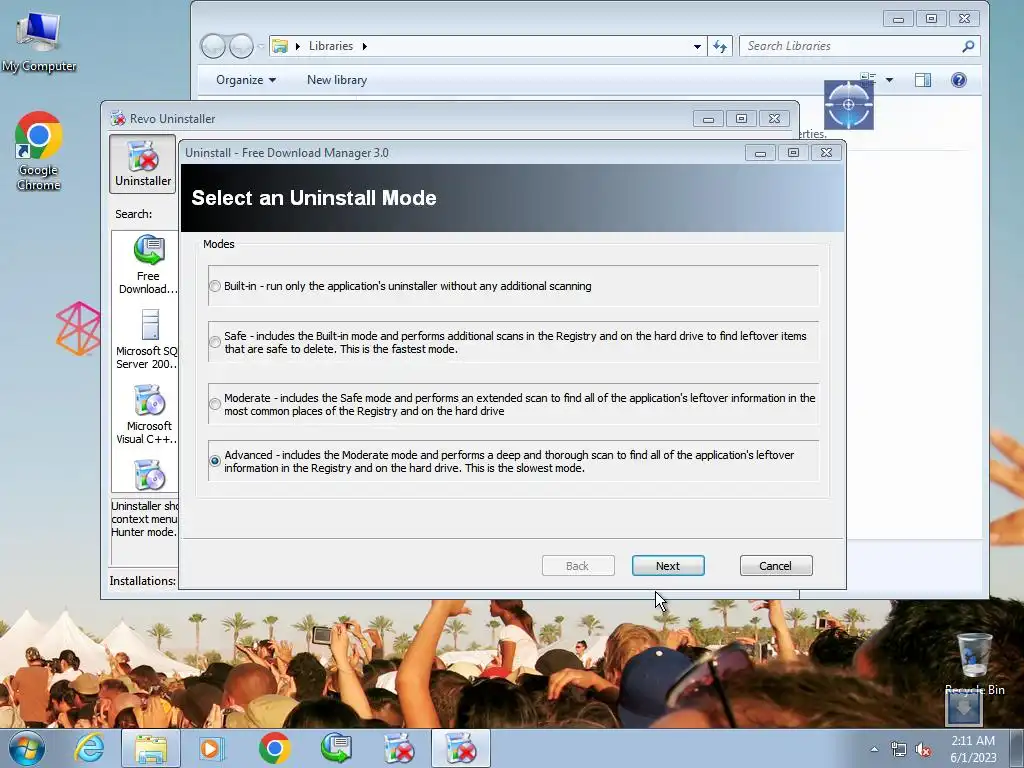Click the Uninstaller toolbar icon in Revo
The image size is (1024, 768).
pyautogui.click(x=143, y=164)
